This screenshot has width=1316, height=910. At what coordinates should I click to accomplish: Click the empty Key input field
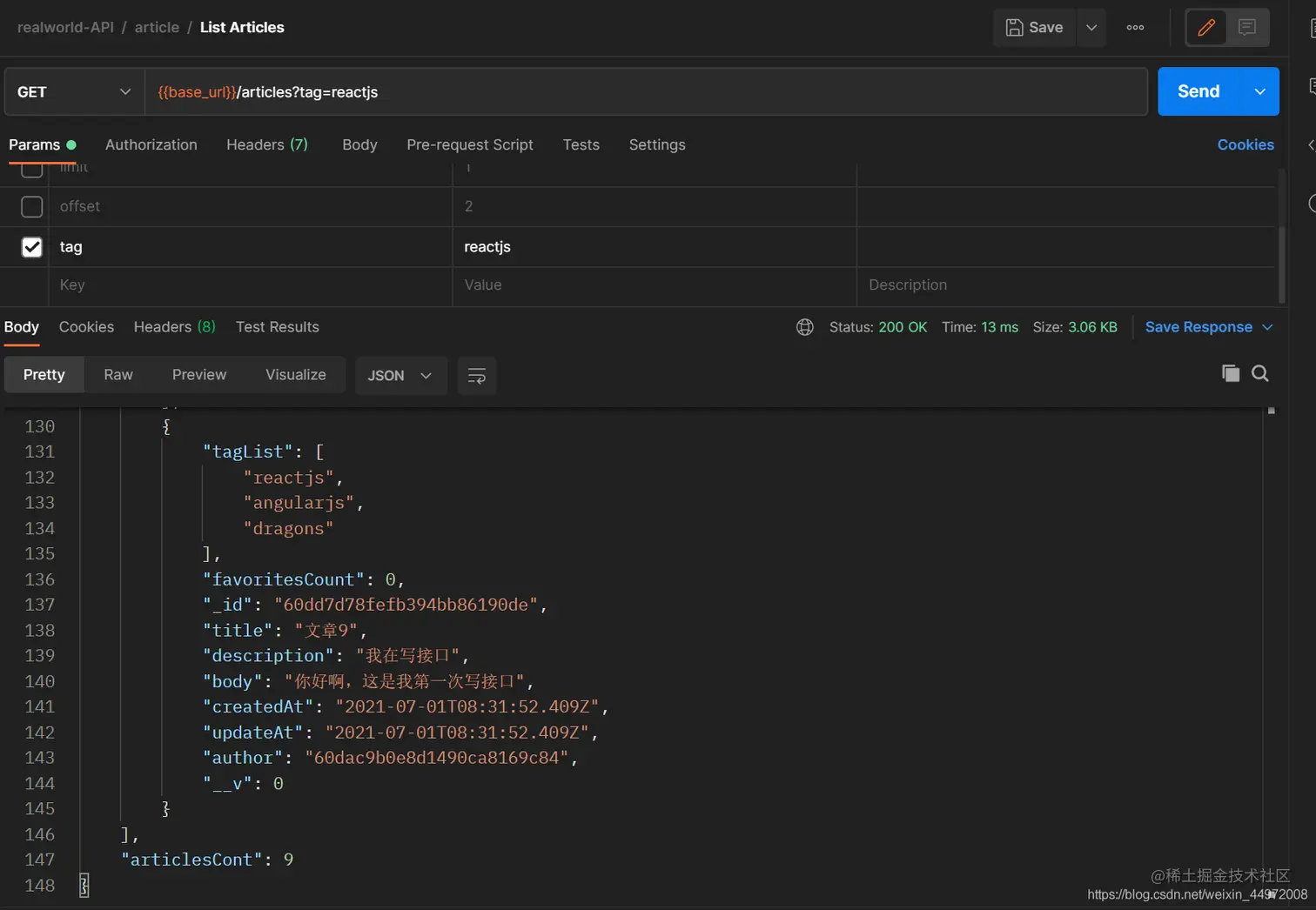pos(251,285)
